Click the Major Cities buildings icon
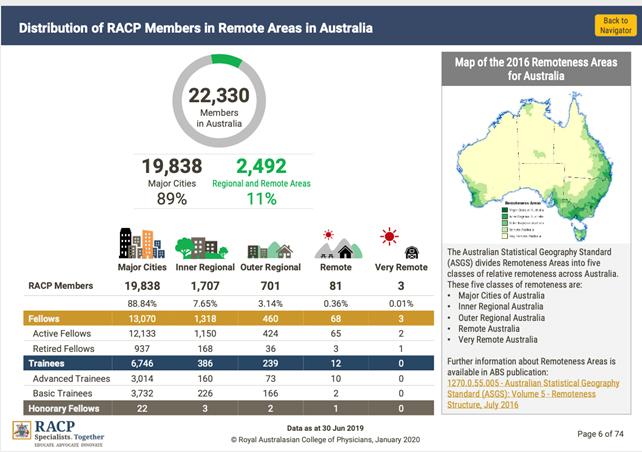This screenshot has height=452, width=642. [x=142, y=243]
